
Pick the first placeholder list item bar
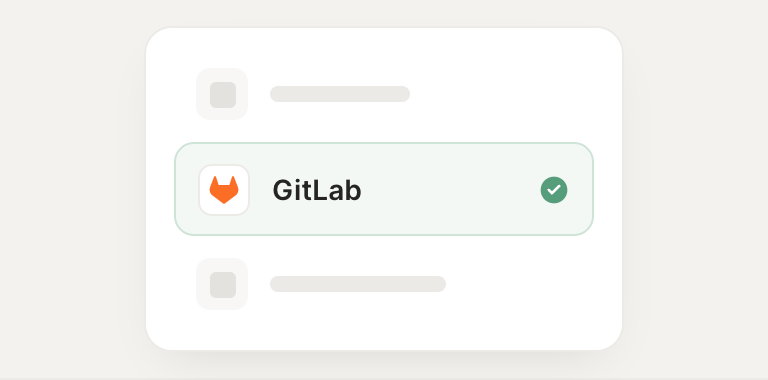coord(340,94)
